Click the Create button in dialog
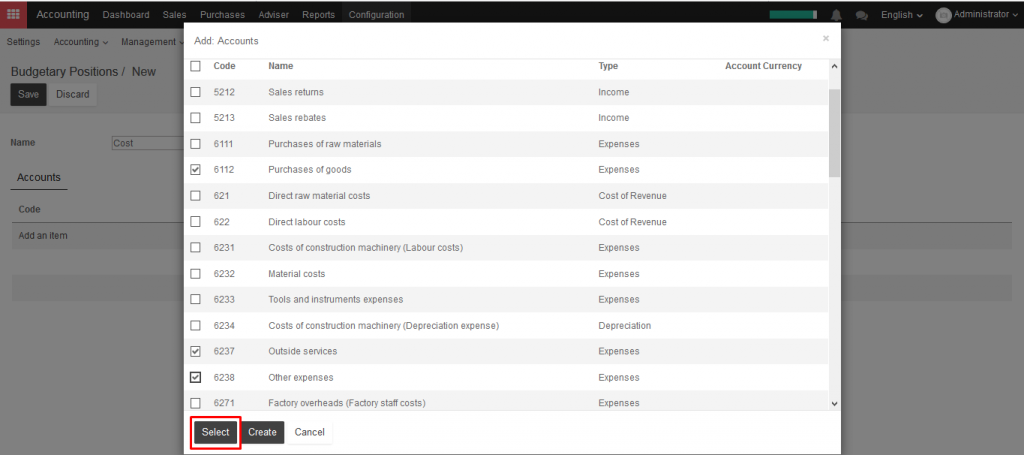The height and width of the screenshot is (455, 1024). (x=263, y=432)
